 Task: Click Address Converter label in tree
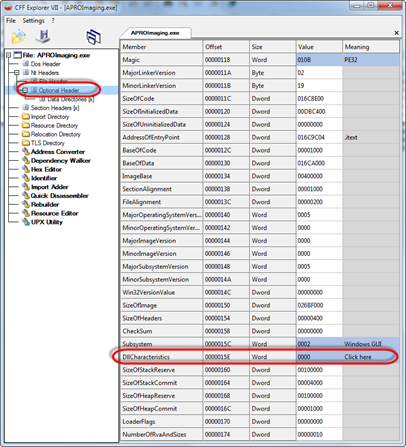click(x=58, y=152)
